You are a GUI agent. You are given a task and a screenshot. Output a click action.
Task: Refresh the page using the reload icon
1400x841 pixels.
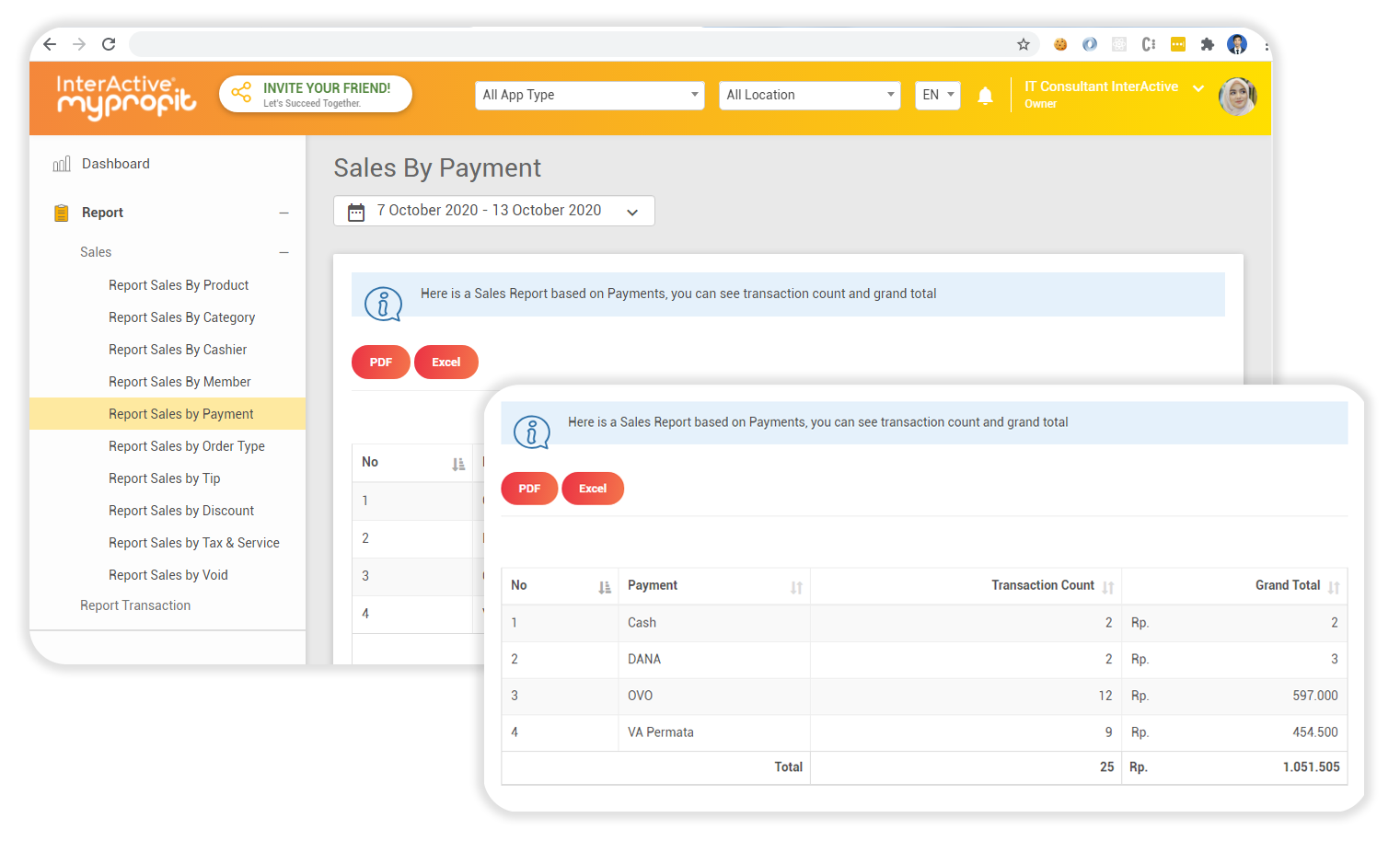108,43
